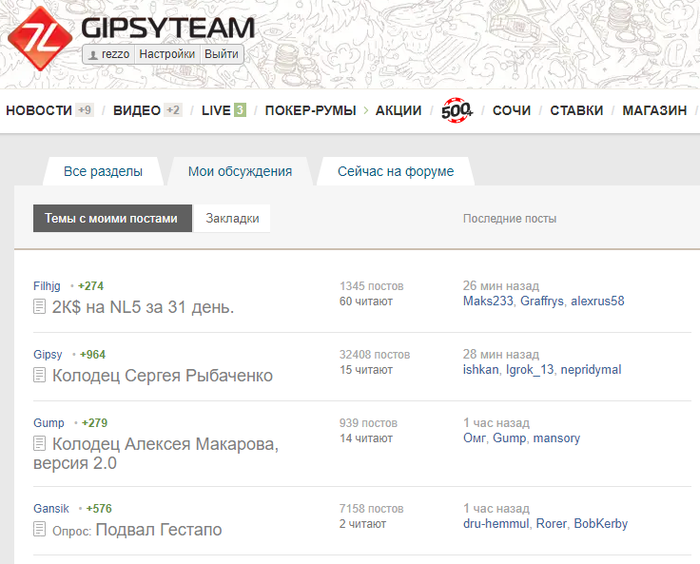Switch to Все разделы tab
The width and height of the screenshot is (700, 564).
click(x=103, y=171)
